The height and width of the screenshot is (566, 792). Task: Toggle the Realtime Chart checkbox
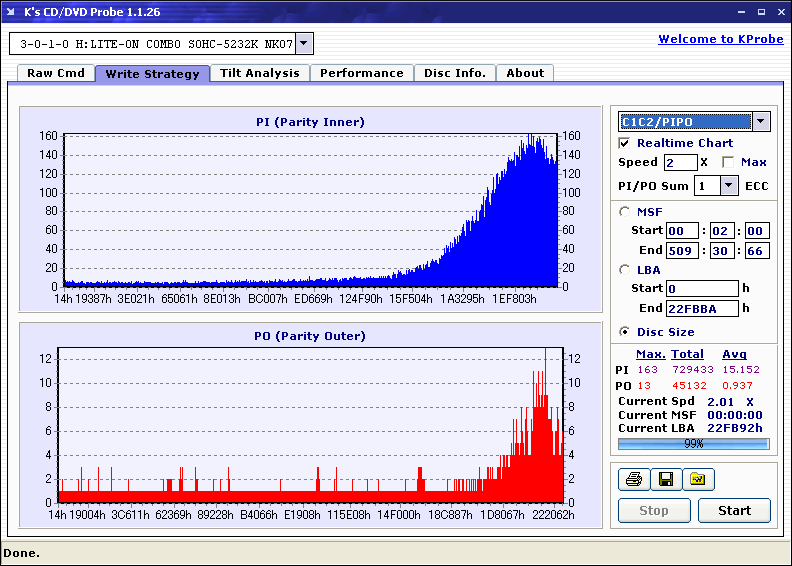pos(624,143)
